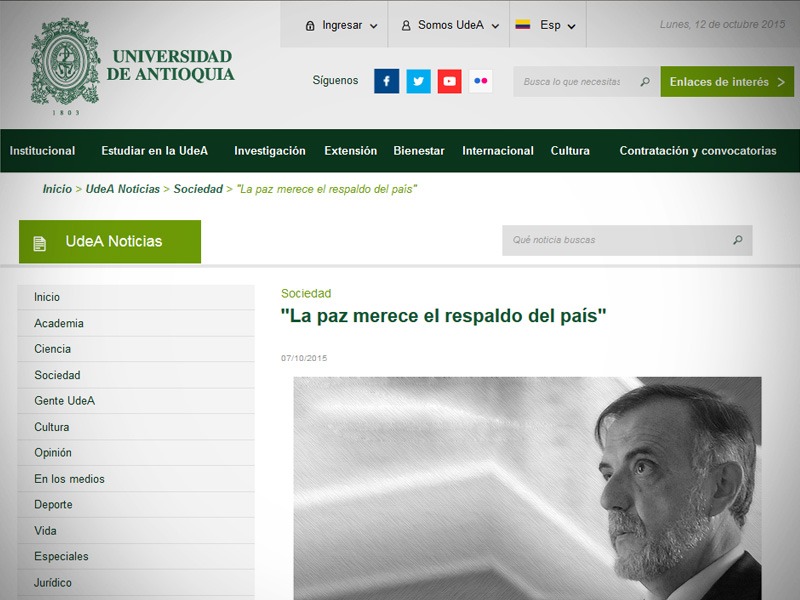This screenshot has height=600, width=800.
Task: Open the Bienestar menu item
Action: [x=419, y=151]
